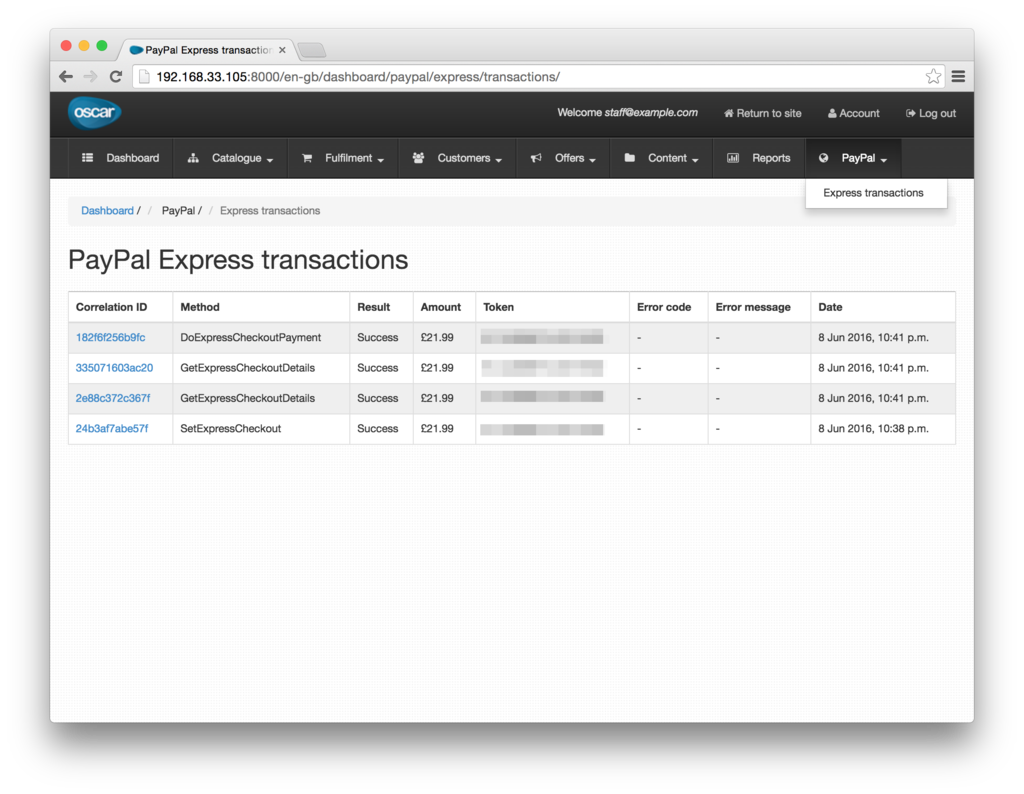This screenshot has width=1024, height=794.
Task: Click Log out link
Action: pyautogui.click(x=931, y=114)
